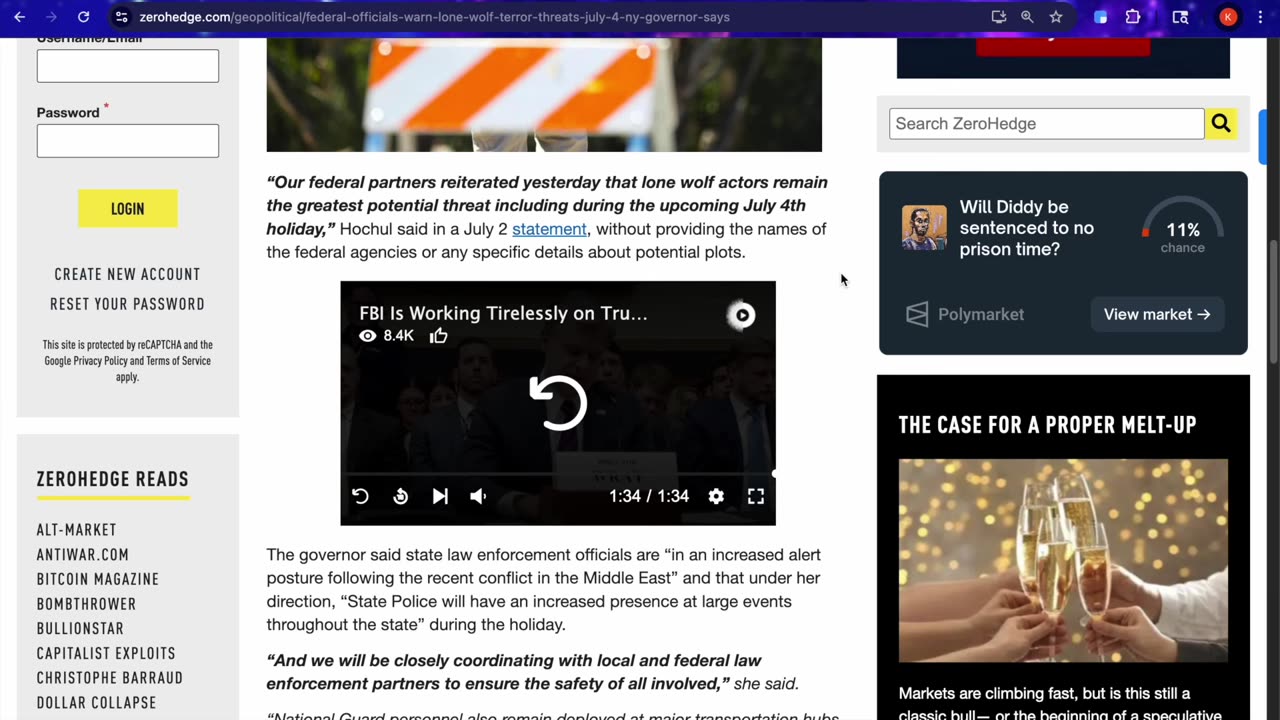Click the blue square extension icon
The image size is (1280, 720).
pos(1101,17)
